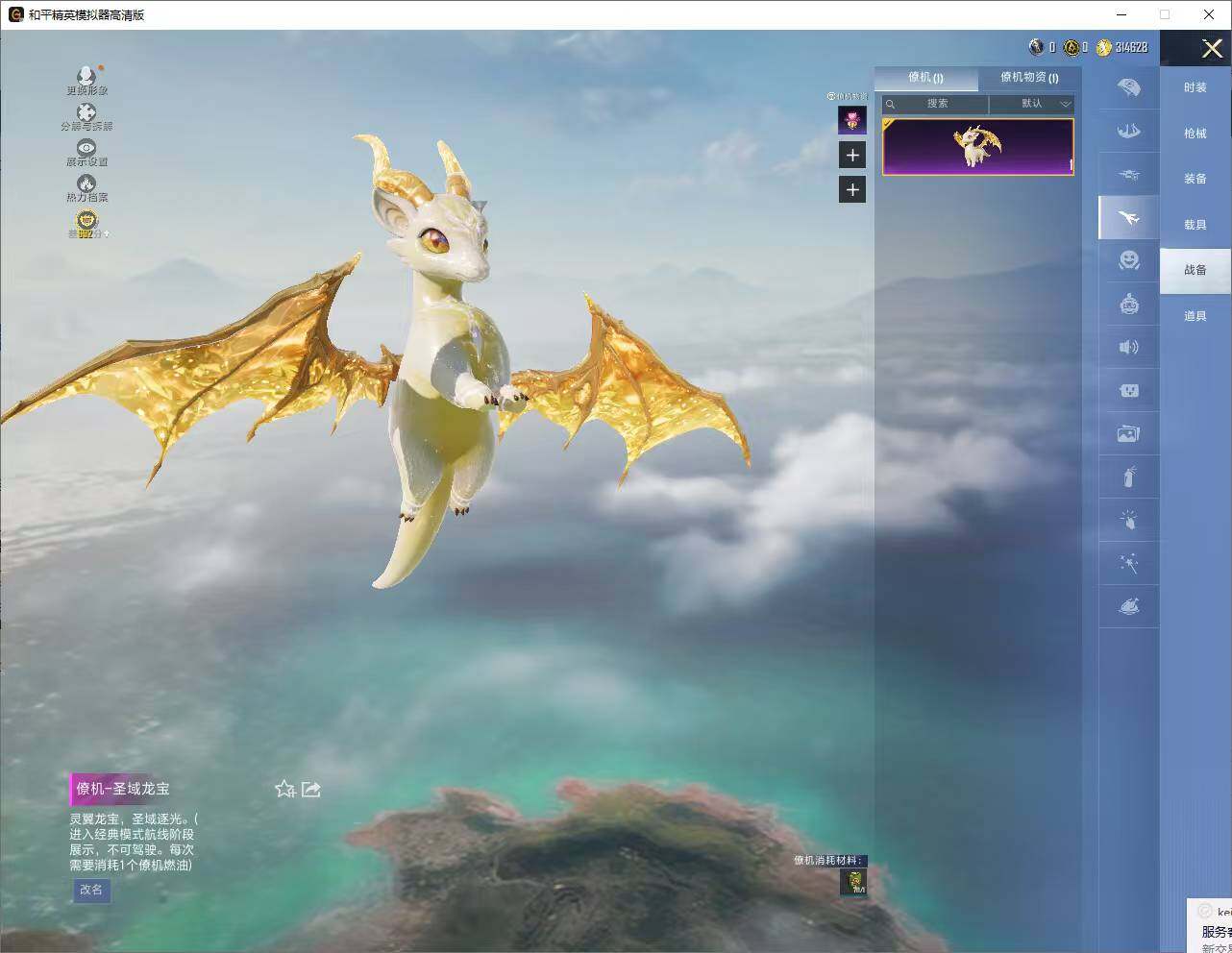Select the magic wand effects category icon

pos(1129,563)
